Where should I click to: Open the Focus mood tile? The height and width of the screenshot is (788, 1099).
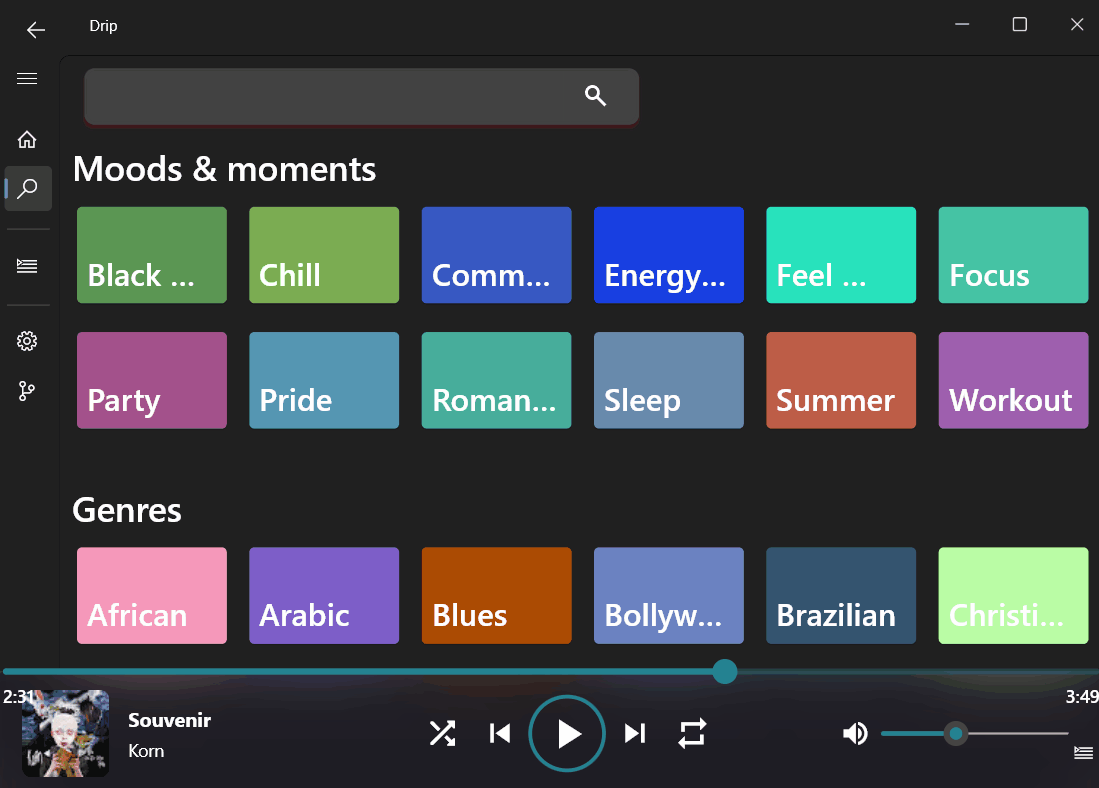pos(1013,255)
